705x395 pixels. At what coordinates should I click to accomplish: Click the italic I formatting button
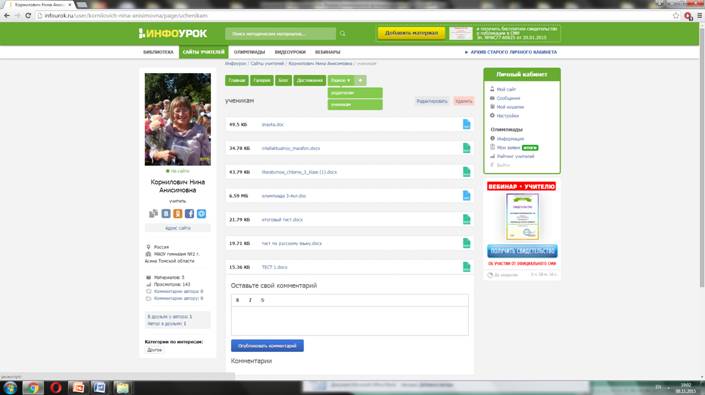[x=250, y=300]
